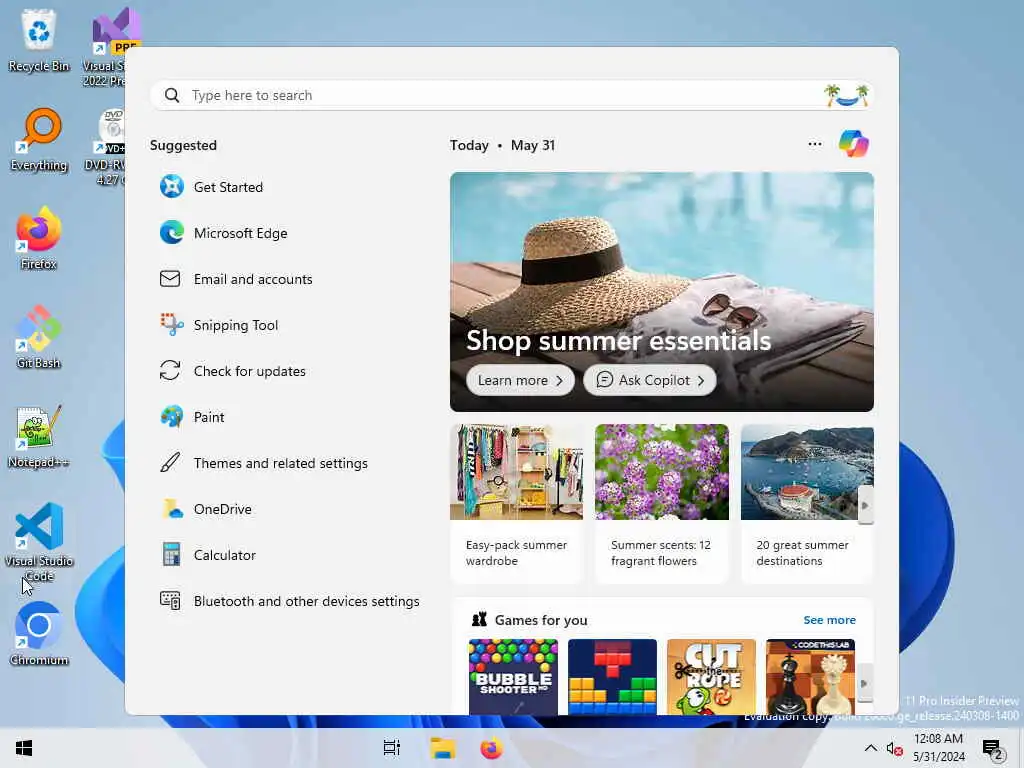Open the three-dot more options menu
The image size is (1024, 768).
pos(814,144)
